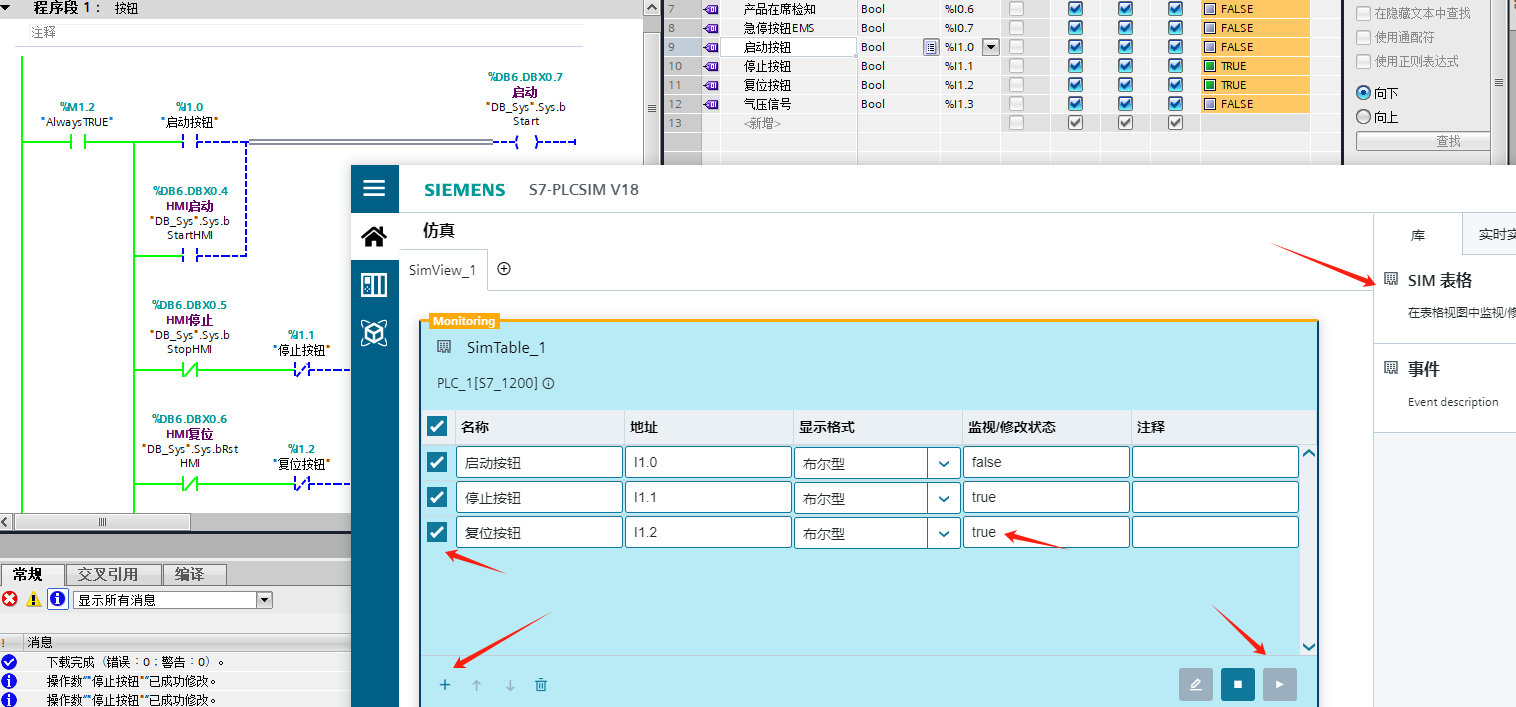Open display format dropdown for 复位按钮
This screenshot has height=707, width=1516.
point(943,533)
